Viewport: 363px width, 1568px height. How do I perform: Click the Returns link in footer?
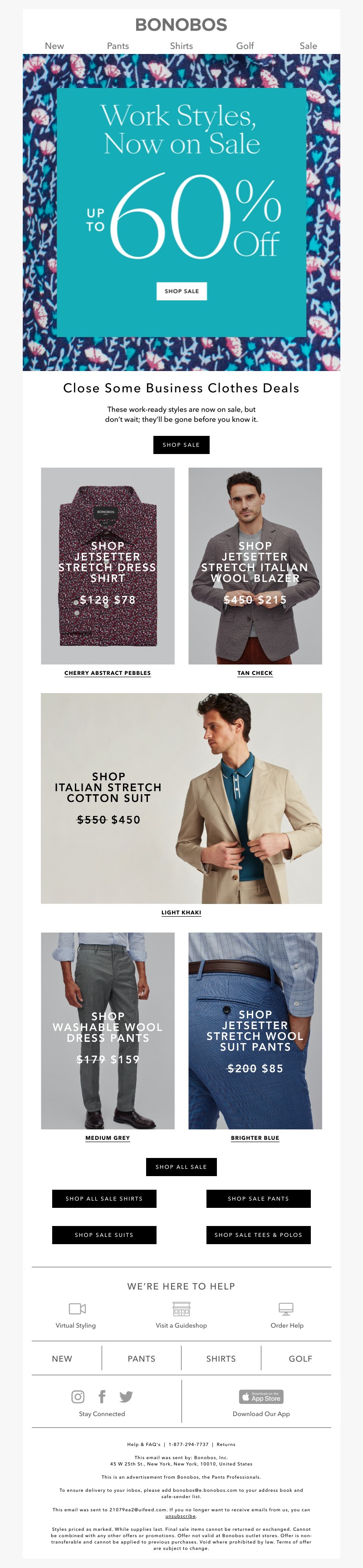coord(226,1445)
